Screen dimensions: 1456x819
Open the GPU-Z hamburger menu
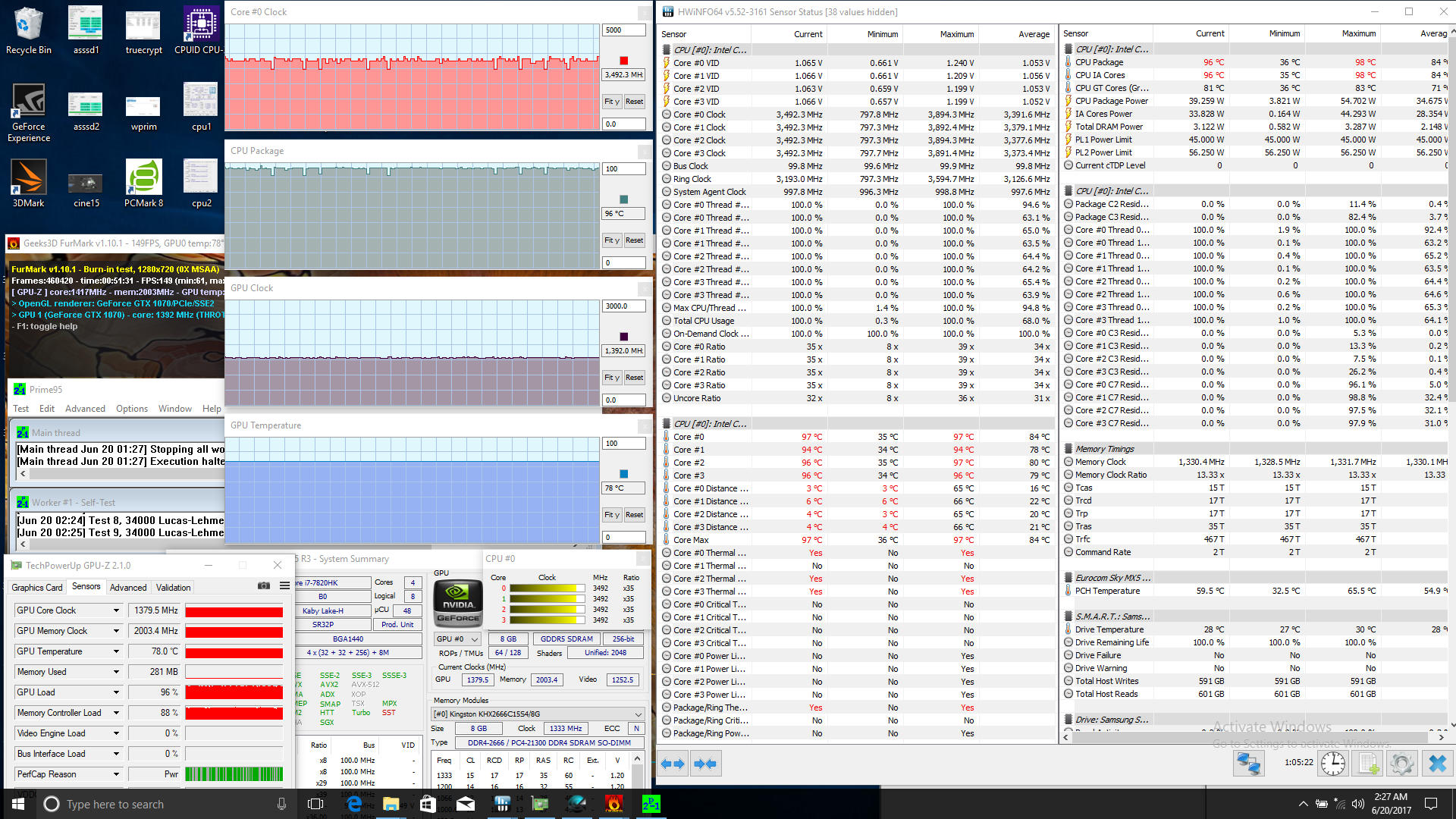tap(284, 586)
